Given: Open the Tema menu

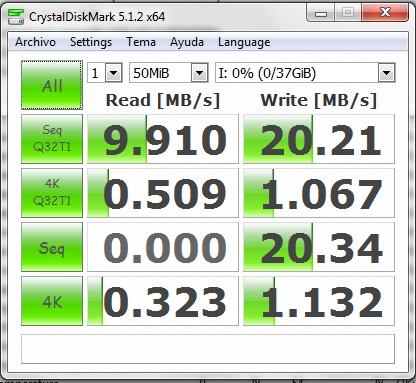Looking at the screenshot, I should pos(141,42).
